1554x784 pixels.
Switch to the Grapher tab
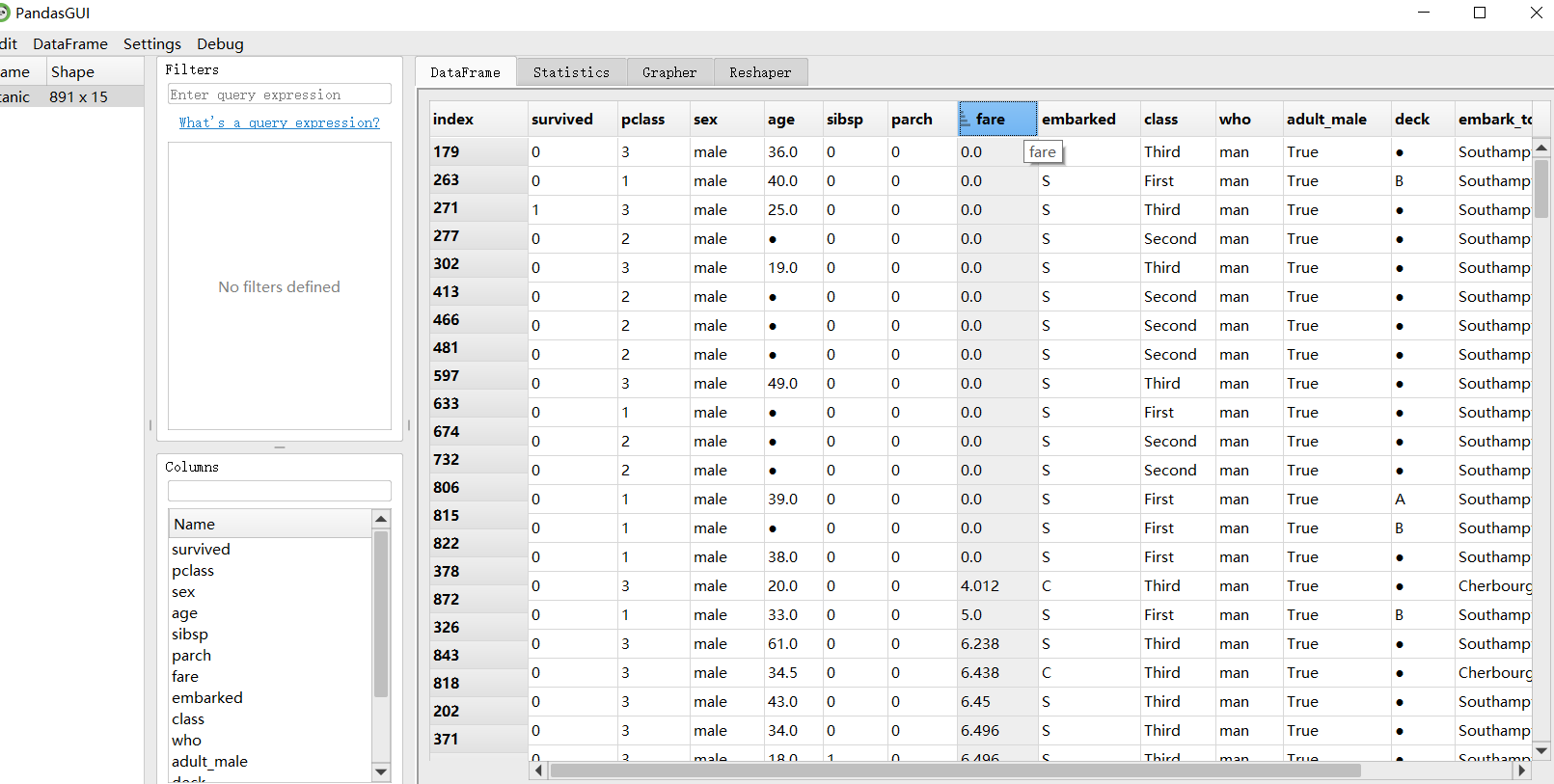[669, 72]
